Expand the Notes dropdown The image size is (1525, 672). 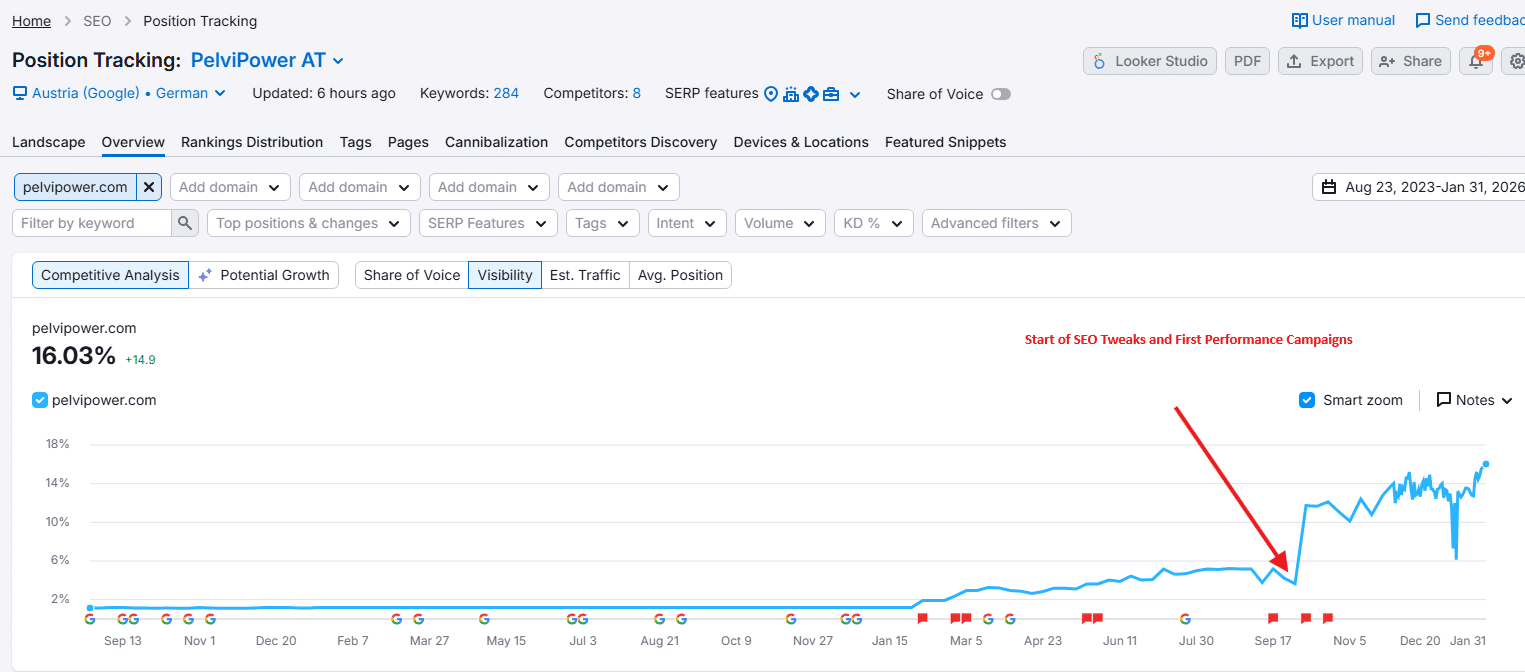(x=1474, y=400)
